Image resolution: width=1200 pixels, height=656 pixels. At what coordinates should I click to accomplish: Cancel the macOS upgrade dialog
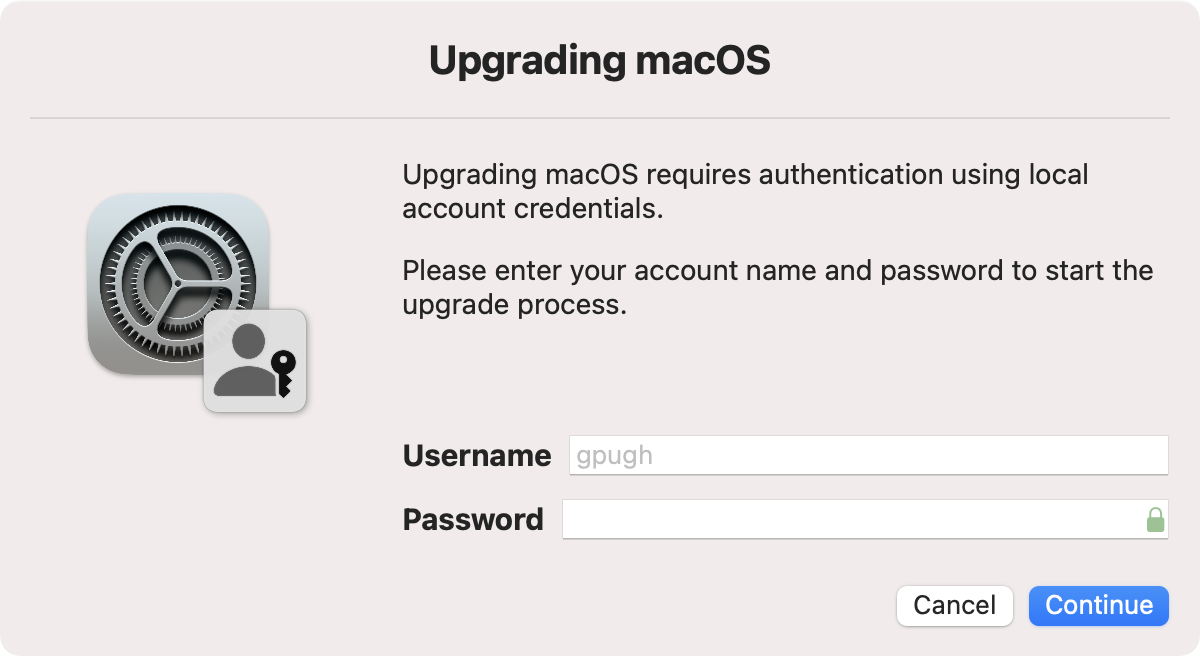(x=955, y=606)
